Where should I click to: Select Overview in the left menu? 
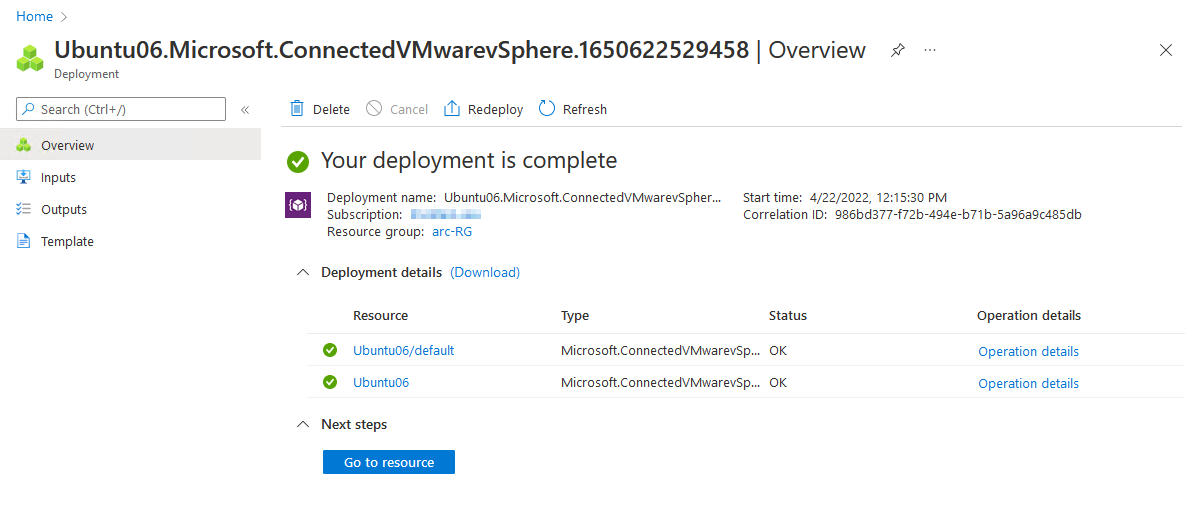(130, 145)
